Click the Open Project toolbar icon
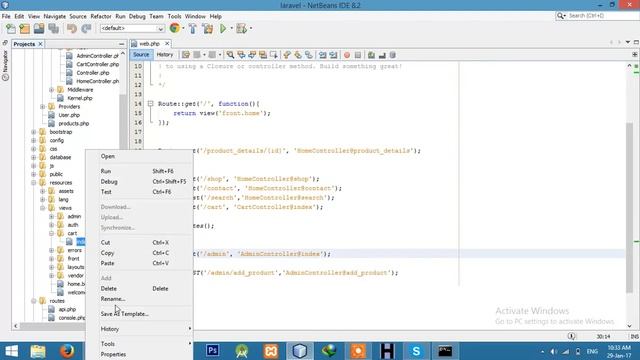The width and height of the screenshot is (640, 360). click(39, 29)
